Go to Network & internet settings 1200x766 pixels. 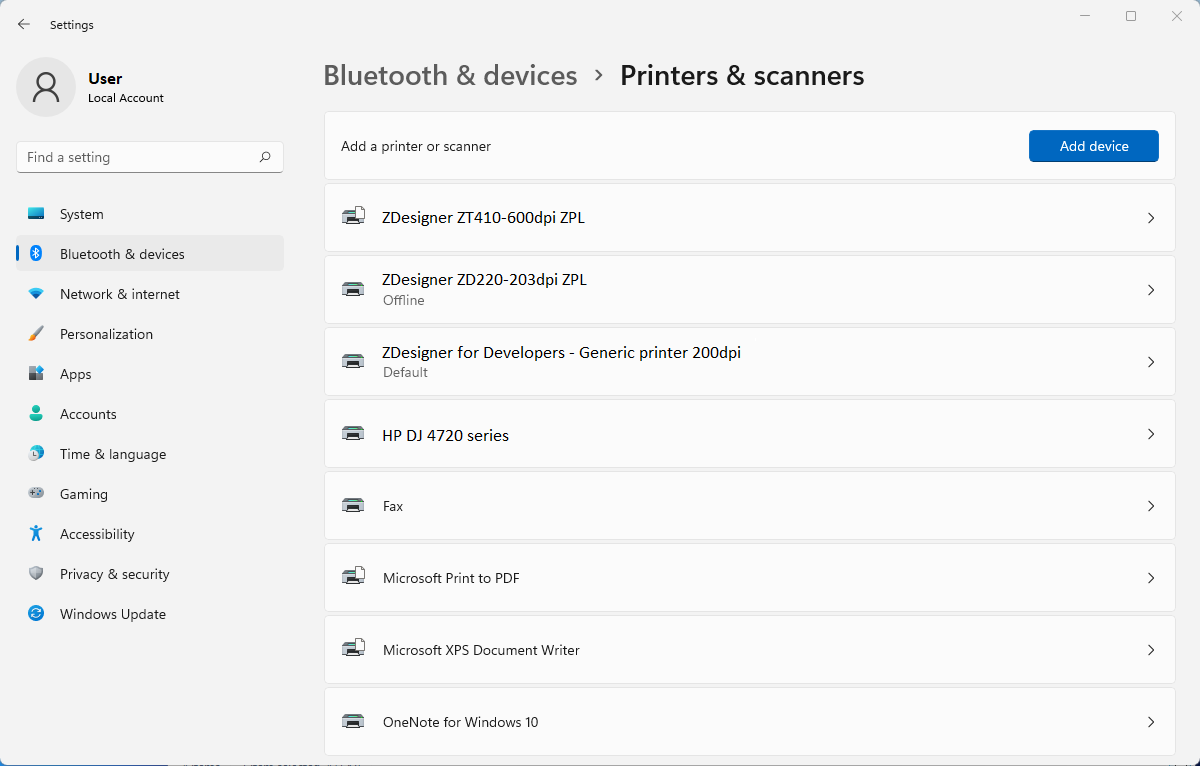click(x=150, y=294)
